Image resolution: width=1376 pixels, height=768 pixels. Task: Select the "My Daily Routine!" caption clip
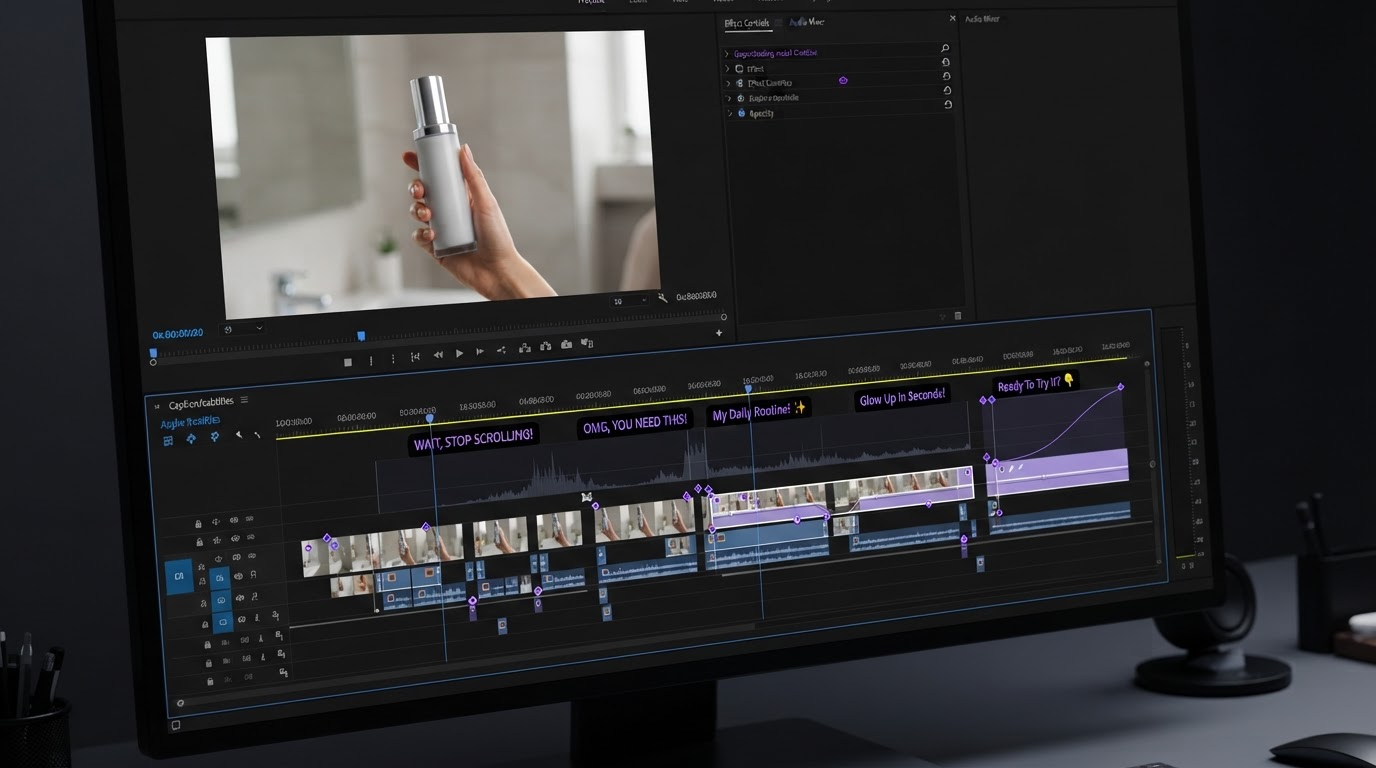pyautogui.click(x=759, y=410)
